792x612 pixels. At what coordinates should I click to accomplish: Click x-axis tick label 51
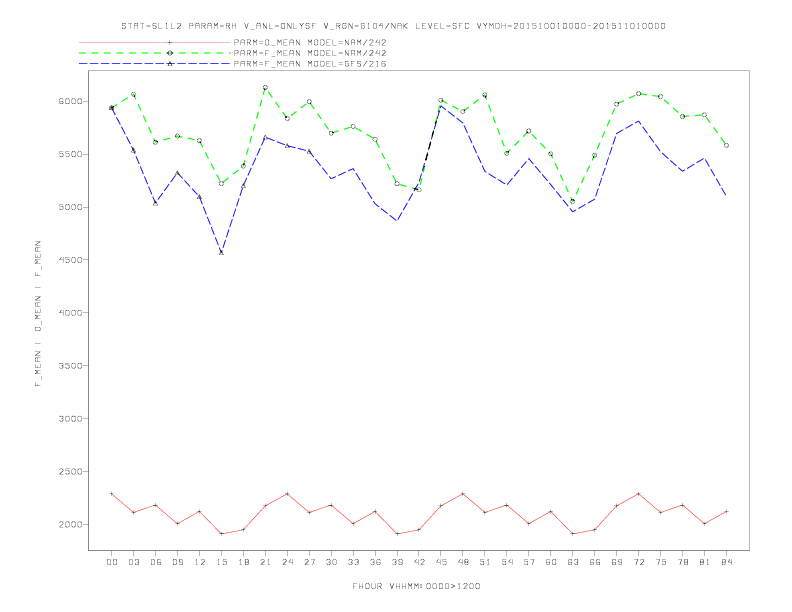tap(485, 562)
